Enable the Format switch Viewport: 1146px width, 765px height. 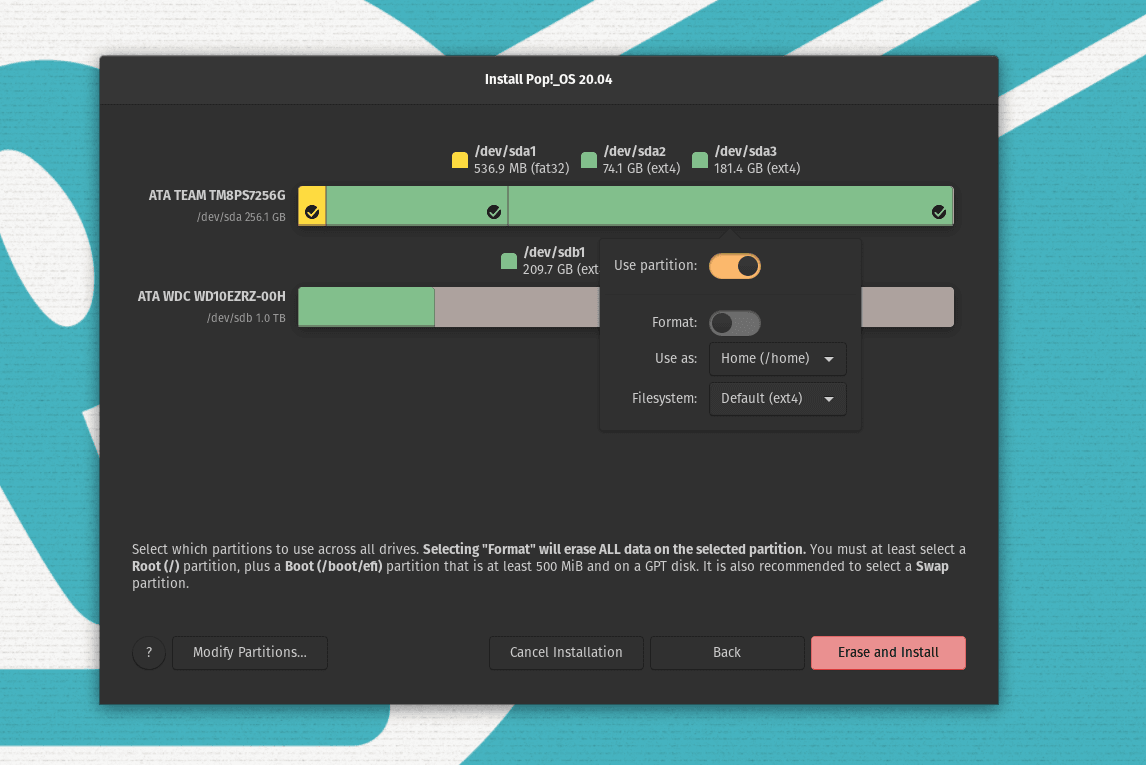[735, 323]
